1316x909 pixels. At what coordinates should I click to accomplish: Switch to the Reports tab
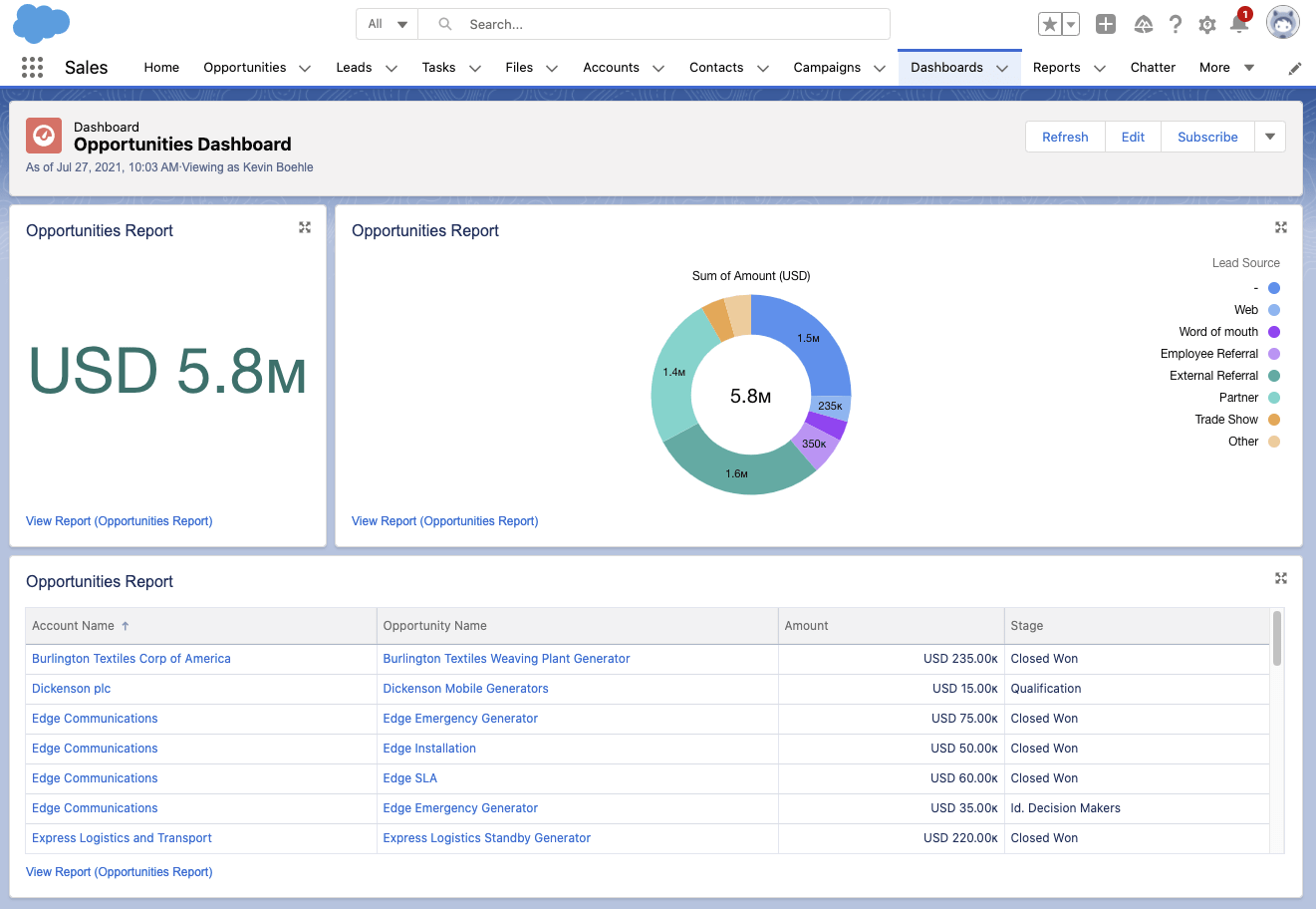(x=1058, y=68)
